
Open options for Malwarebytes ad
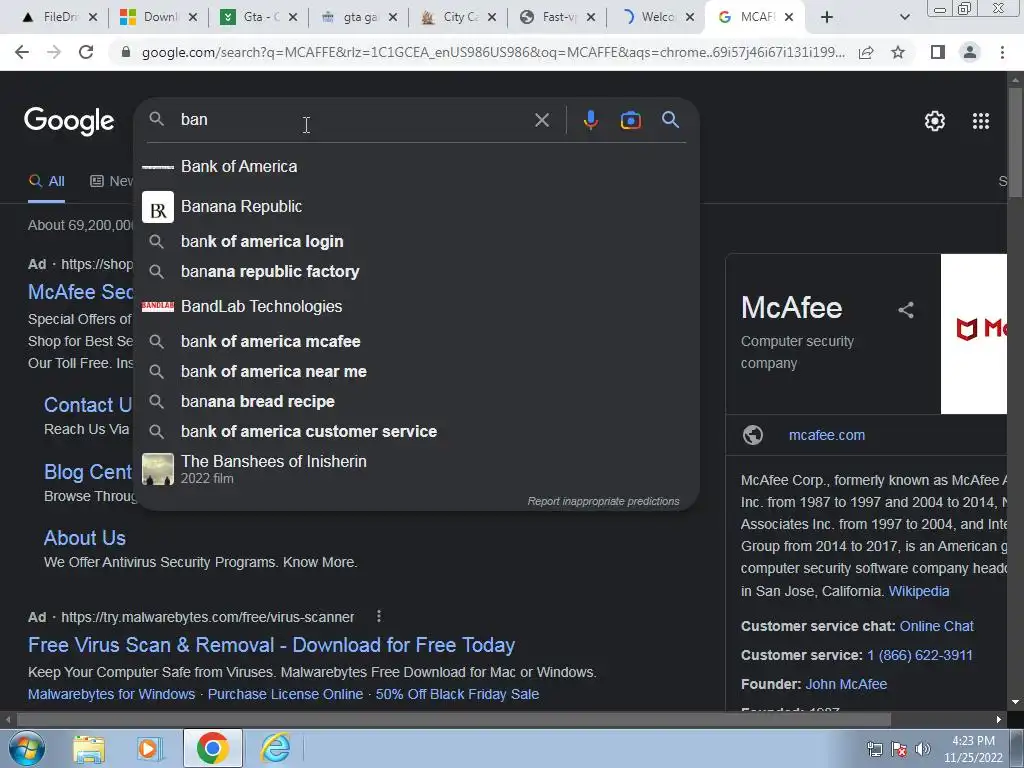click(379, 616)
